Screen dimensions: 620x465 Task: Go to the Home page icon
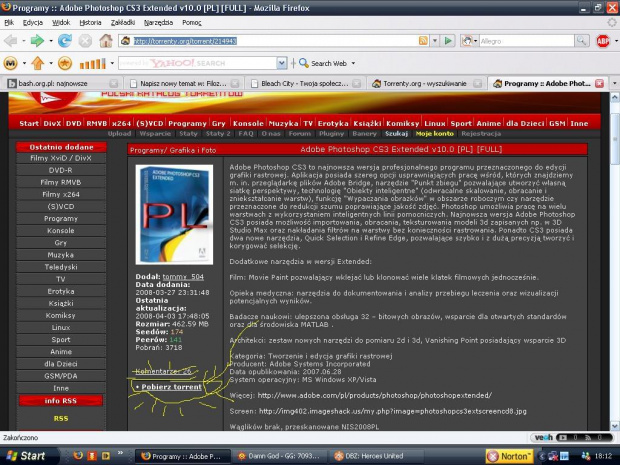106,41
